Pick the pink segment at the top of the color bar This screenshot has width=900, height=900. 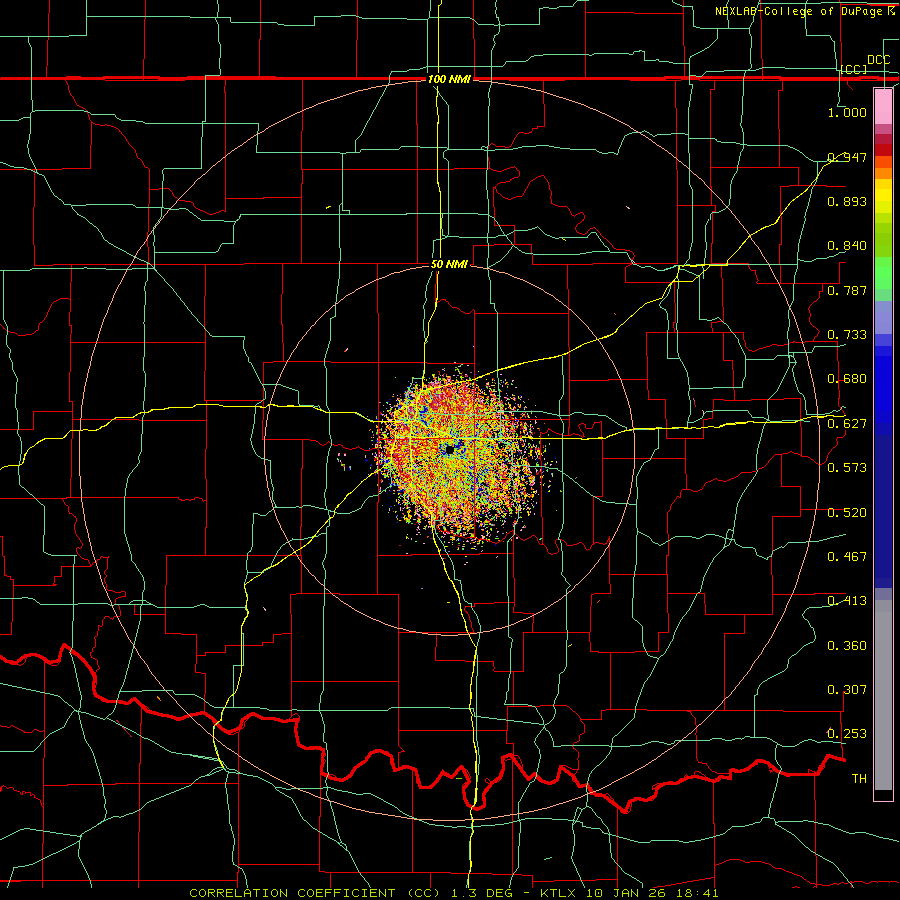coord(883,107)
